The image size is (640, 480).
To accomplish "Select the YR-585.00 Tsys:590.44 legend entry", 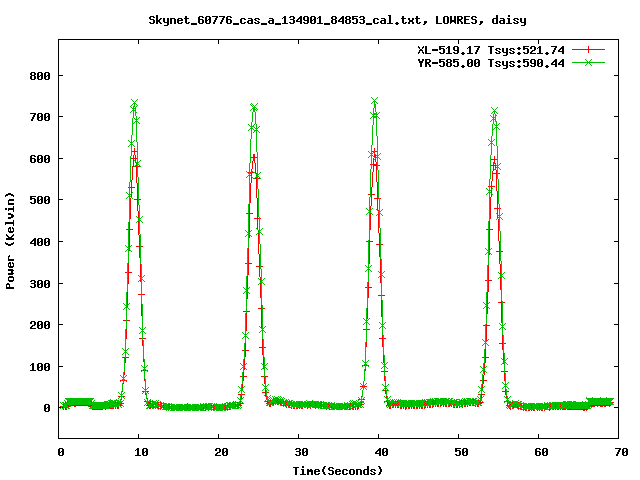I will click(491, 63).
